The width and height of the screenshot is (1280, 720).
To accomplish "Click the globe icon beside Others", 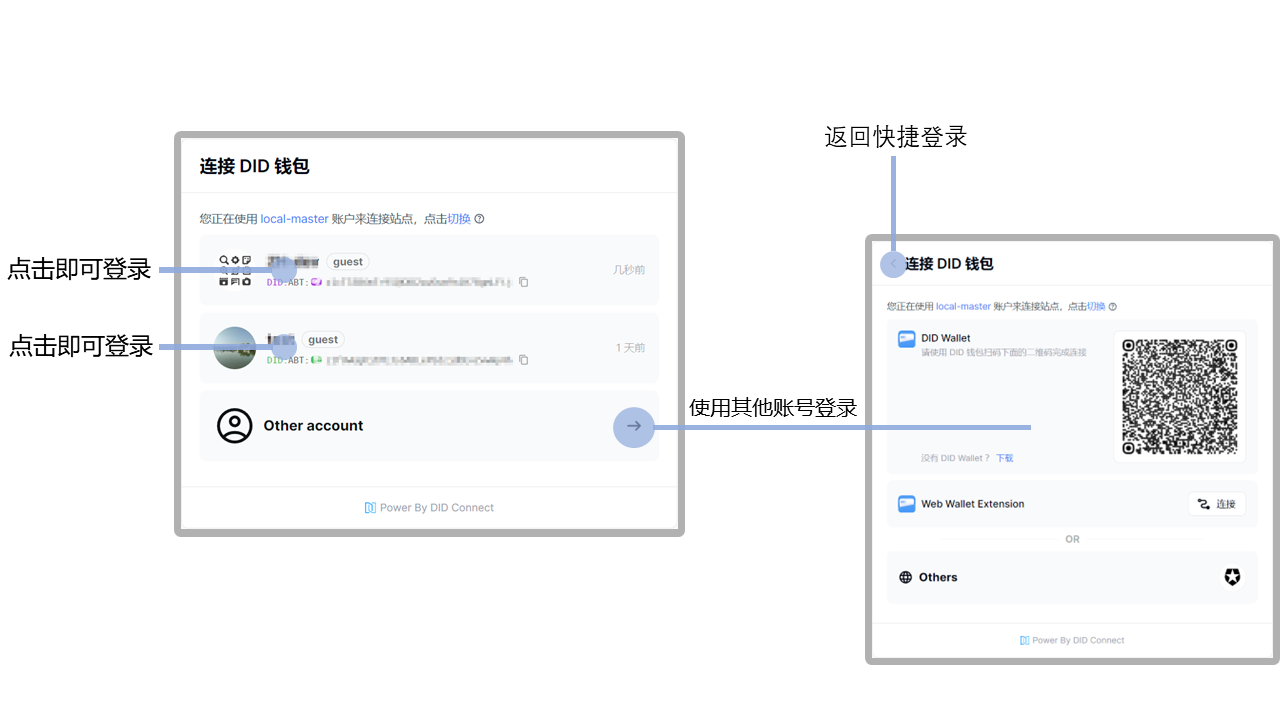I will 905,577.
